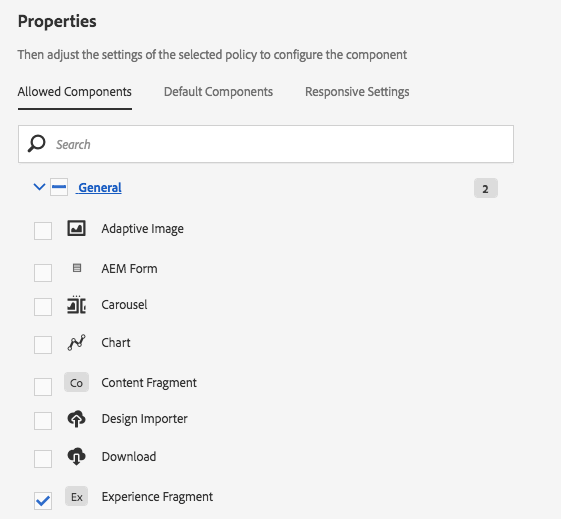Image resolution: width=561 pixels, height=519 pixels.
Task: Click the Chart line graph icon
Action: pyautogui.click(x=76, y=343)
